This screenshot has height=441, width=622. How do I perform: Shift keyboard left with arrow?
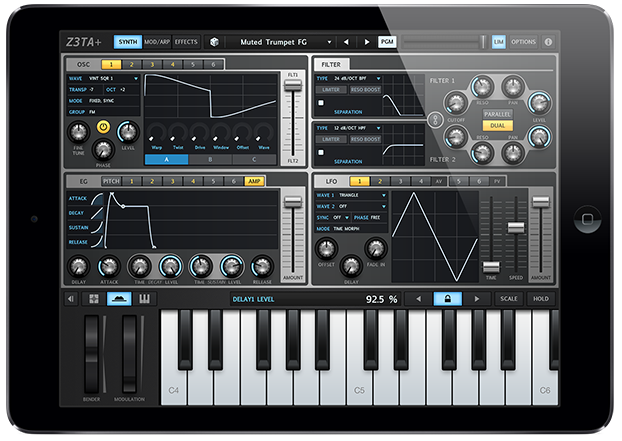click(419, 299)
